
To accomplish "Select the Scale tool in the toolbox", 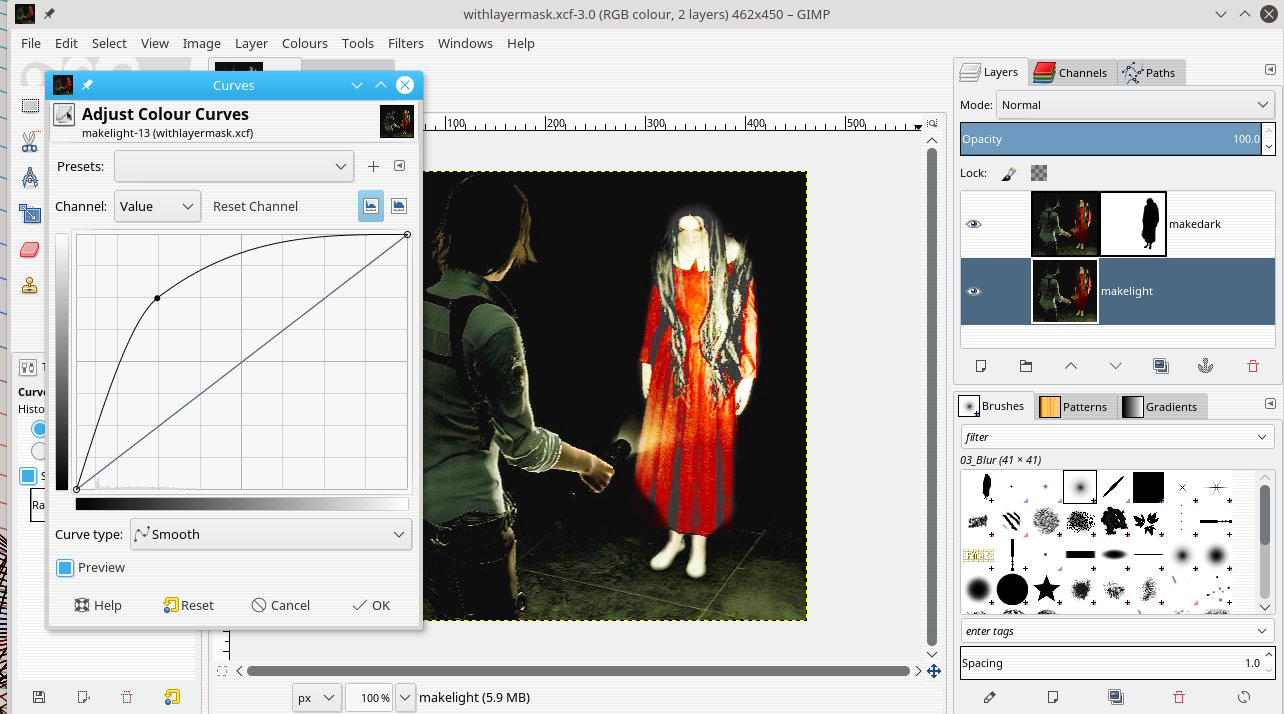I will pyautogui.click(x=29, y=213).
